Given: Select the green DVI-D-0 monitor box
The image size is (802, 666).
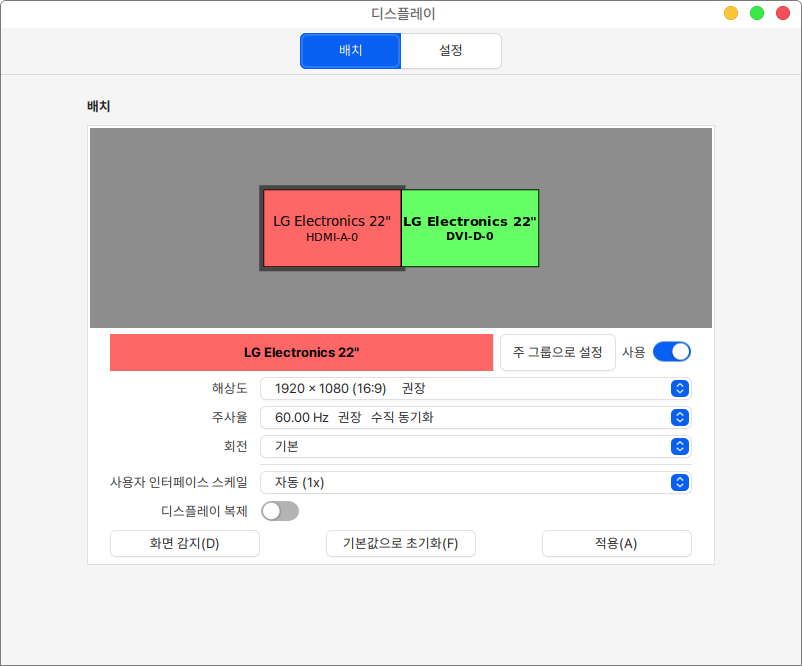Looking at the screenshot, I should 470,228.
